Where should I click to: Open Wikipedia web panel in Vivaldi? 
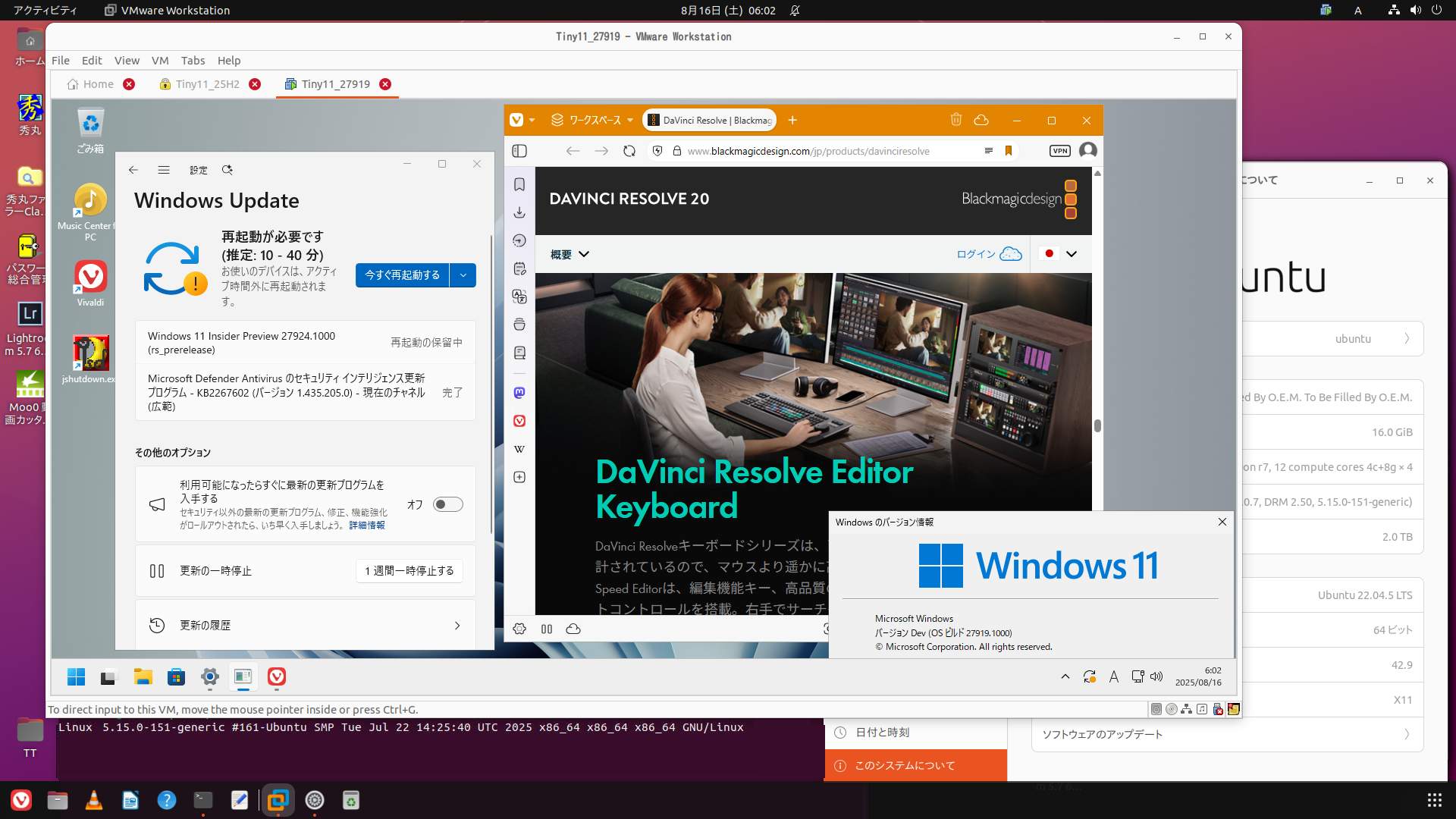[519, 449]
